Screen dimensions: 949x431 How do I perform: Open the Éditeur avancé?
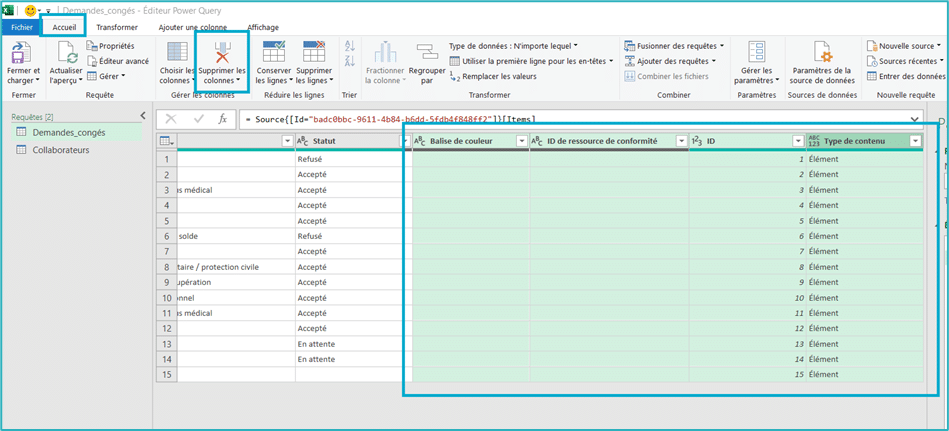[118, 61]
